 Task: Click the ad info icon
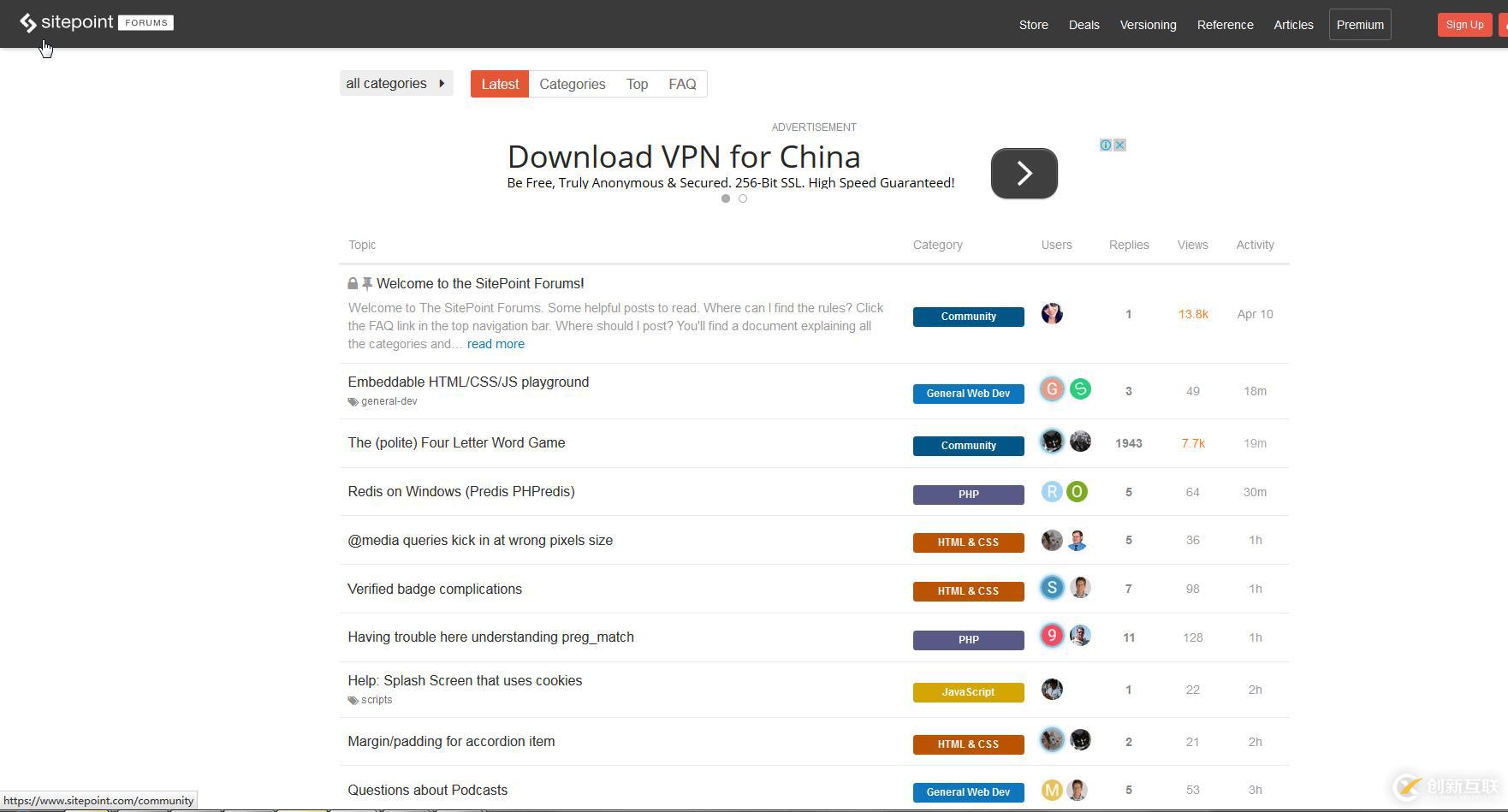(1106, 145)
